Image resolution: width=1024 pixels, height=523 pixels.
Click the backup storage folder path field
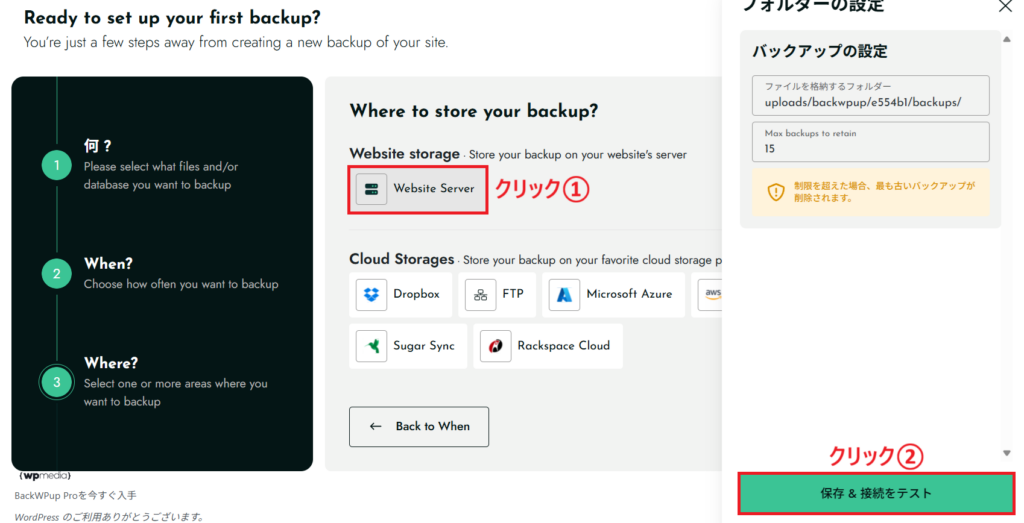click(870, 102)
